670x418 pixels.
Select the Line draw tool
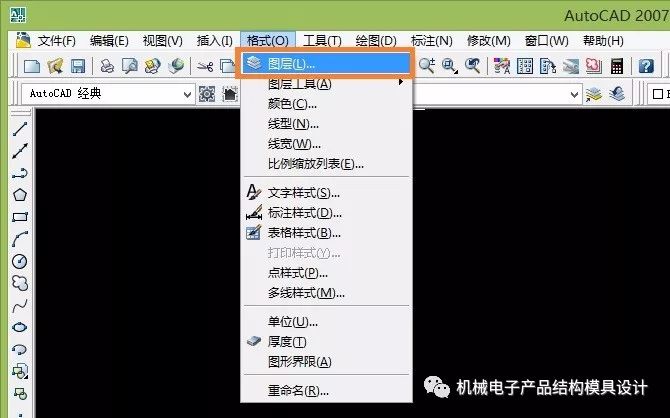(20, 129)
